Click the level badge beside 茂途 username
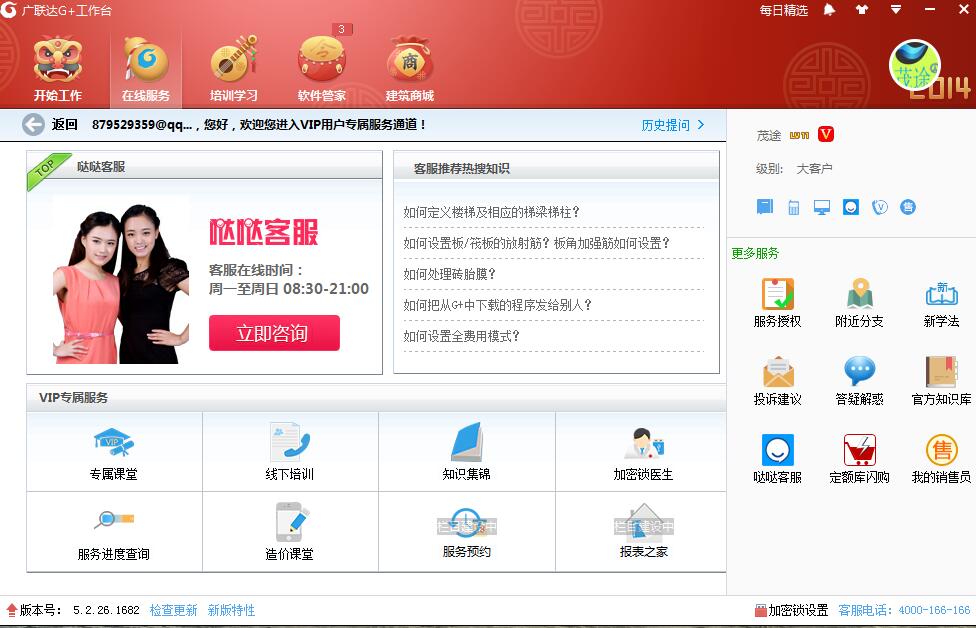 799,135
